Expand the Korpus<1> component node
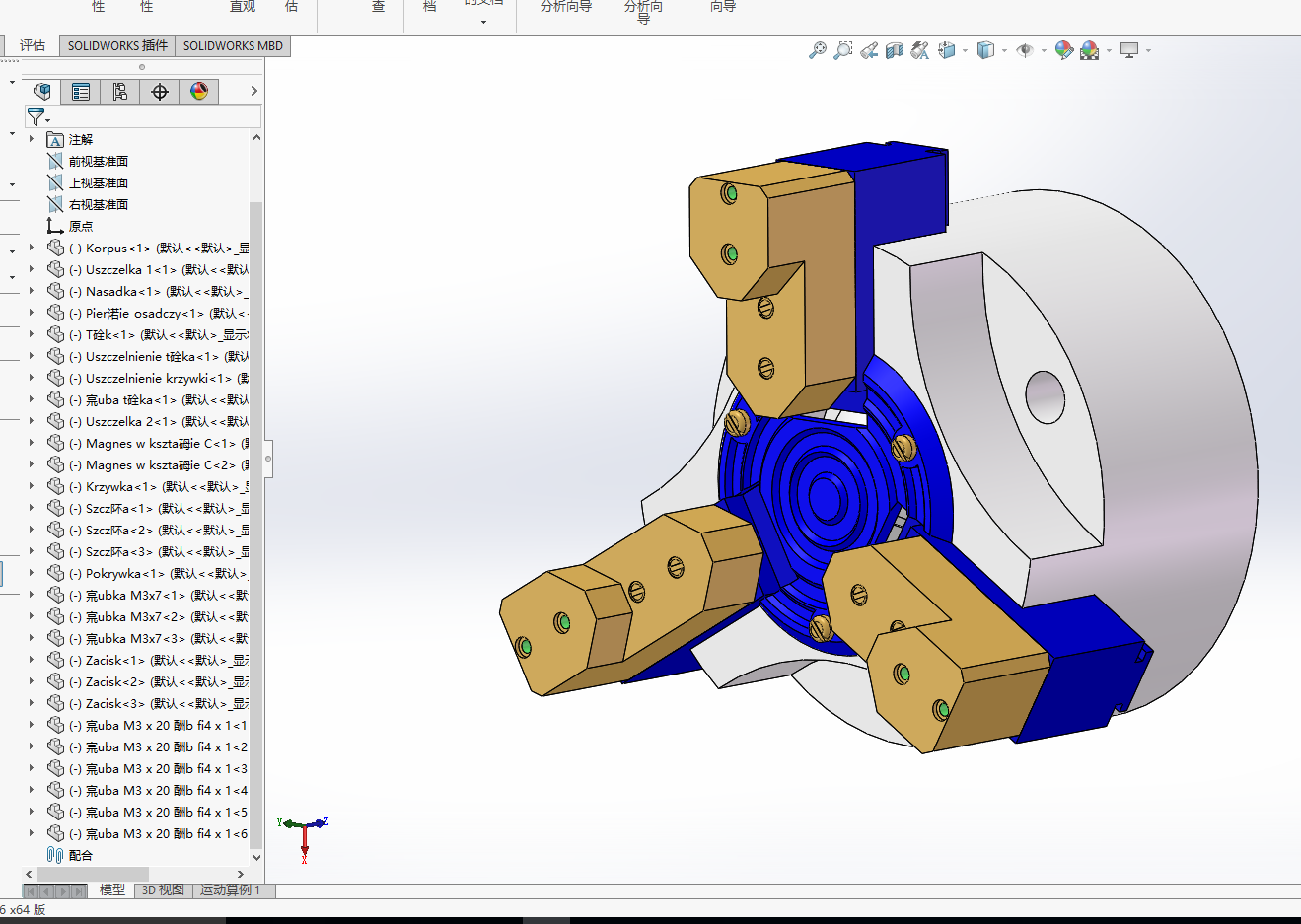The image size is (1301, 924). pyautogui.click(x=32, y=248)
